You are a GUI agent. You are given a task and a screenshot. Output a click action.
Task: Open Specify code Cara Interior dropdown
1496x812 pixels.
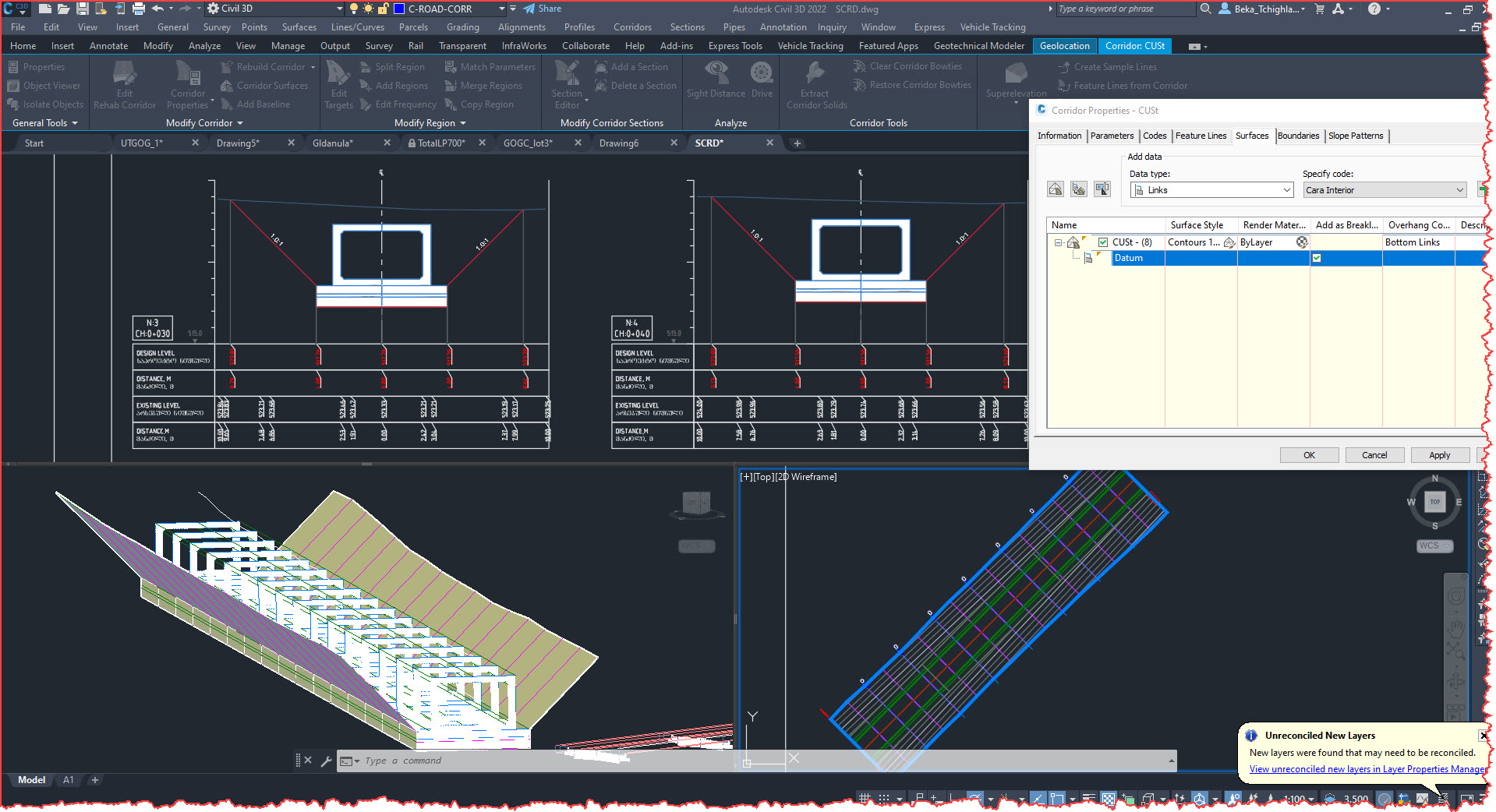(1385, 190)
